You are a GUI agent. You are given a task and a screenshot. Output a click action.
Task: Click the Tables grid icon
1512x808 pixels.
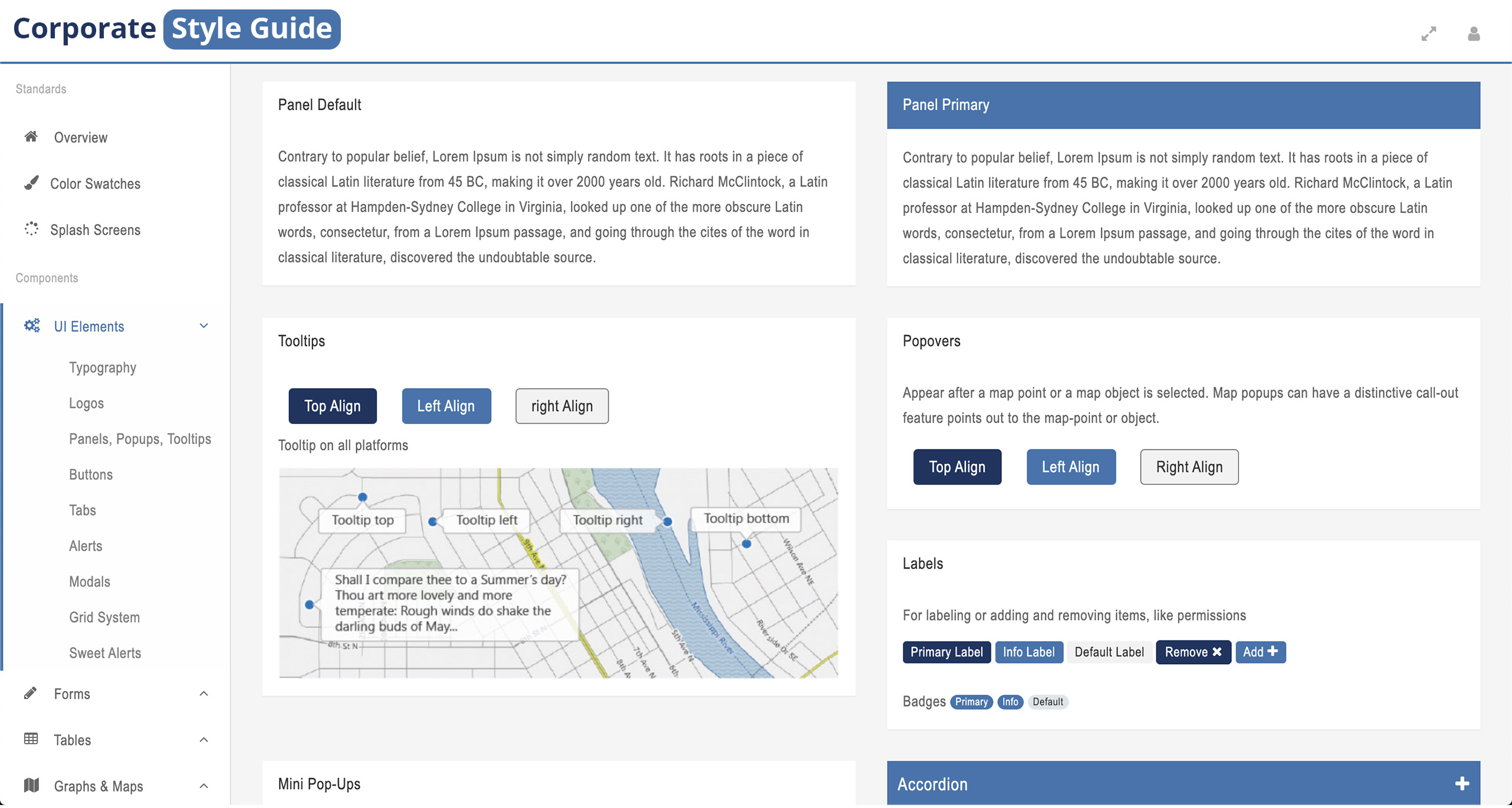coord(31,740)
